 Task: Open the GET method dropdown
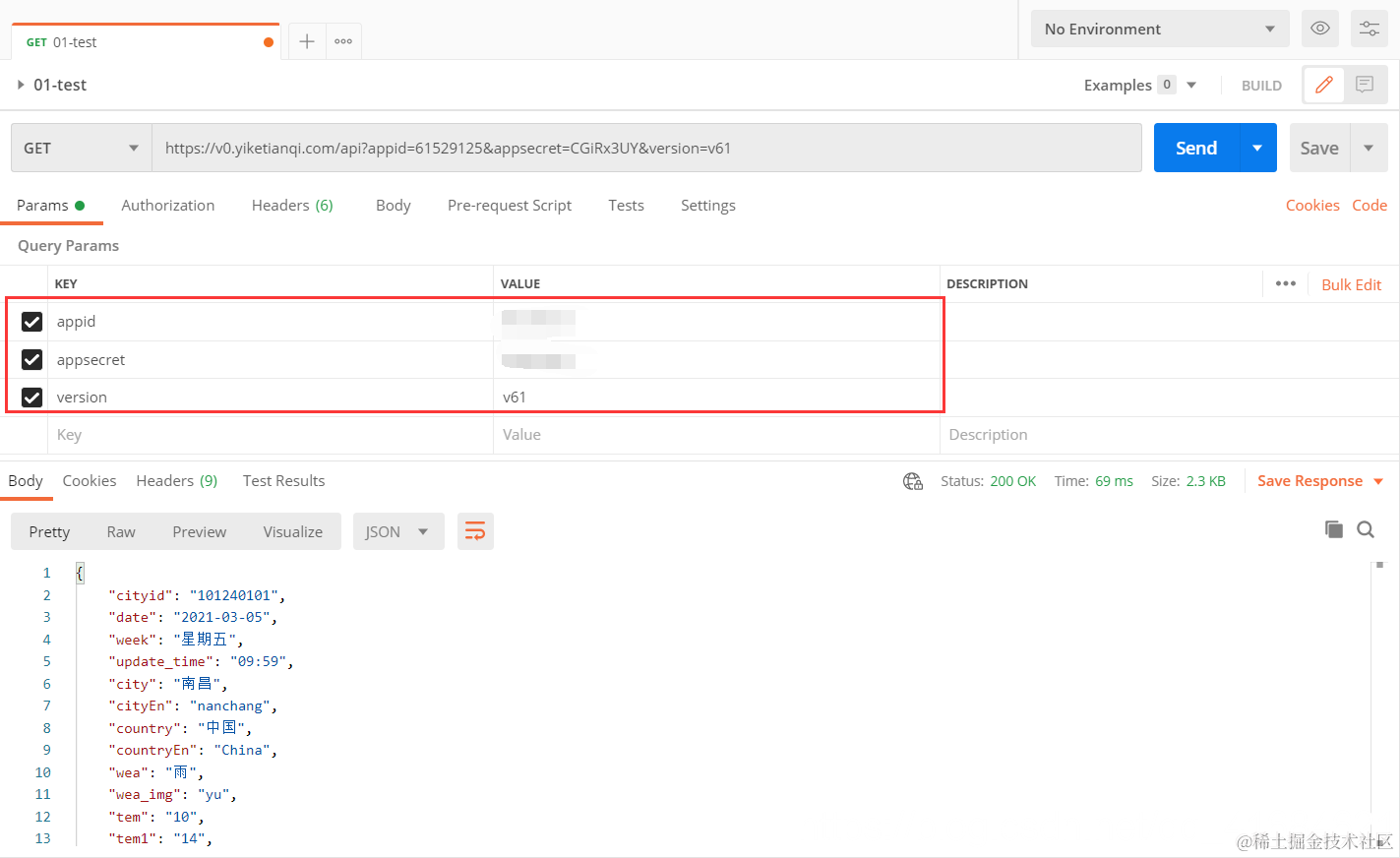[82, 148]
